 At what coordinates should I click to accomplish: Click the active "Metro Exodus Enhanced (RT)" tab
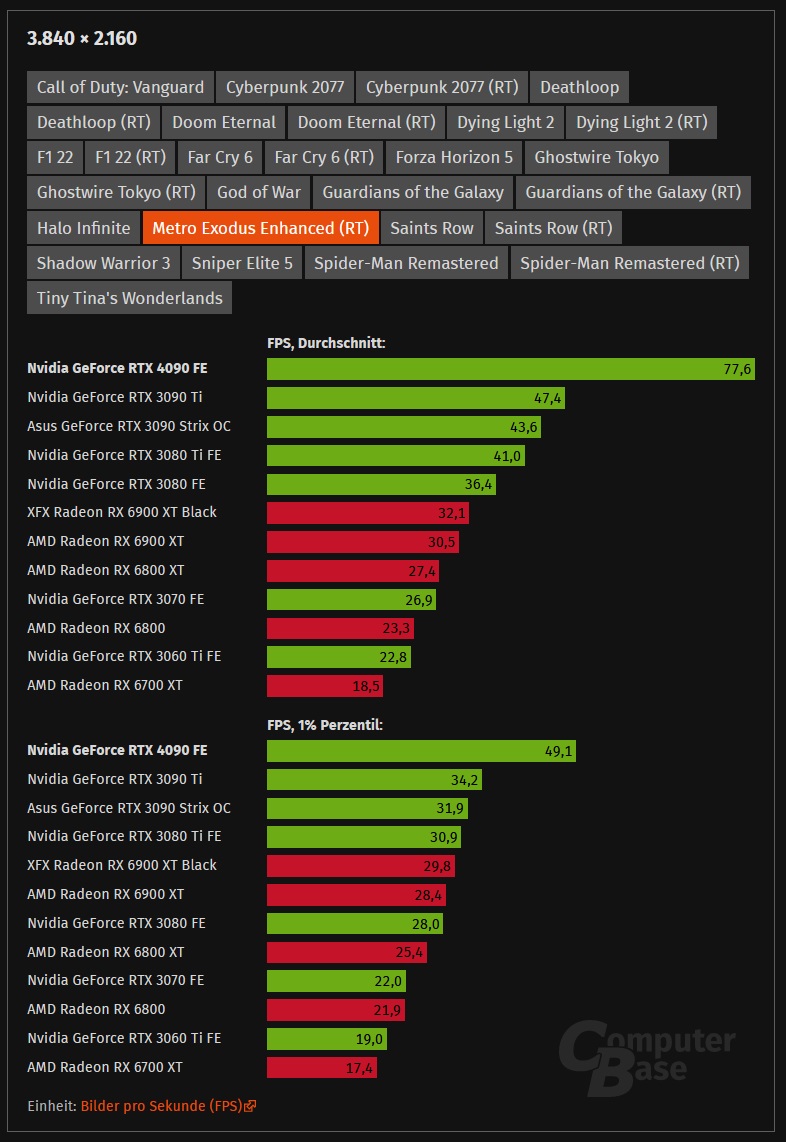click(x=260, y=227)
